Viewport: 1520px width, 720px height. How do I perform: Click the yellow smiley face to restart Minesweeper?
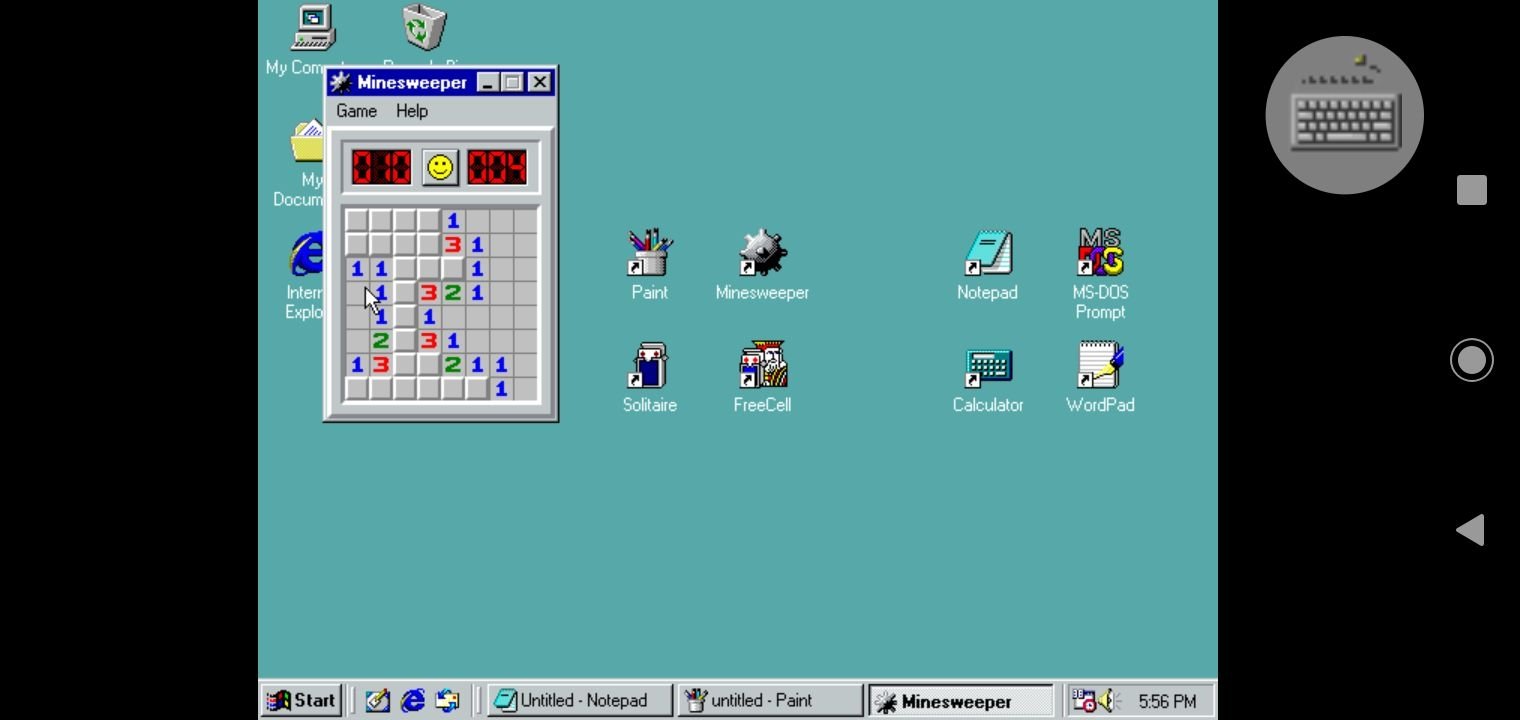pyautogui.click(x=440, y=168)
